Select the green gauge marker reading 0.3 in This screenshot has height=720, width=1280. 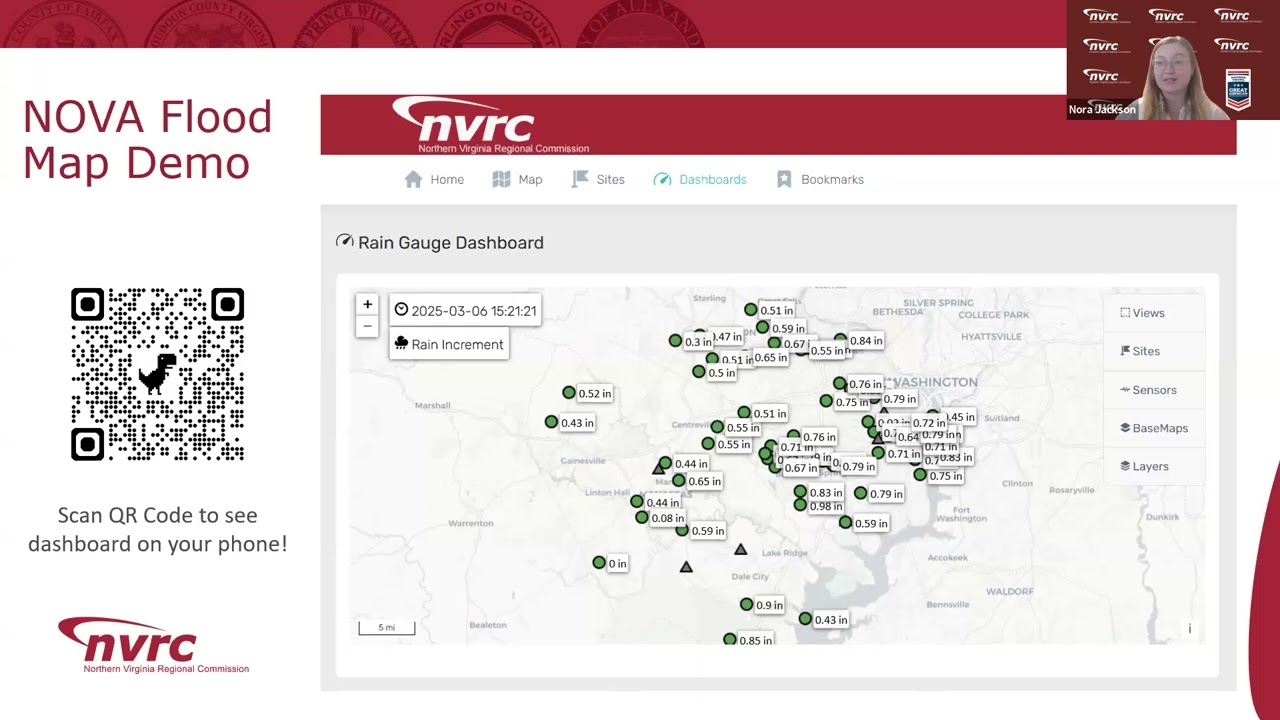pos(675,341)
